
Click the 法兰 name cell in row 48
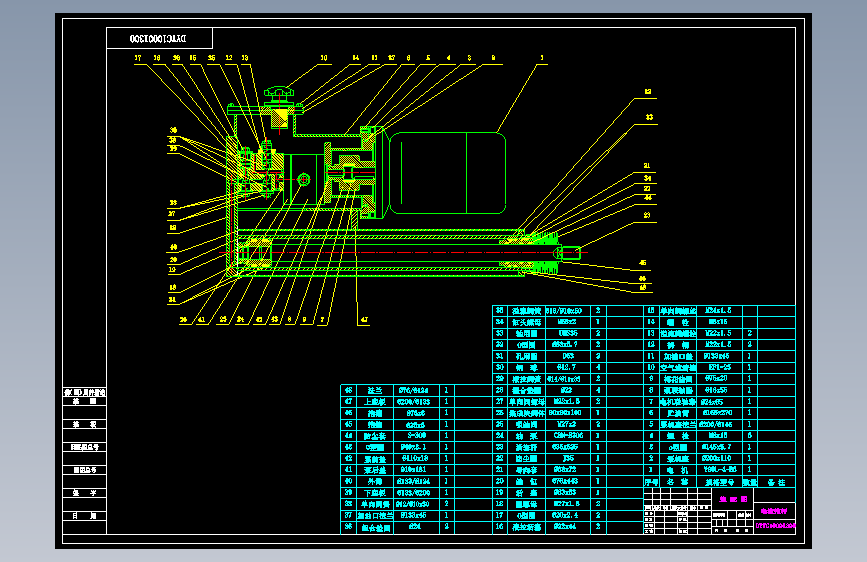click(375, 391)
